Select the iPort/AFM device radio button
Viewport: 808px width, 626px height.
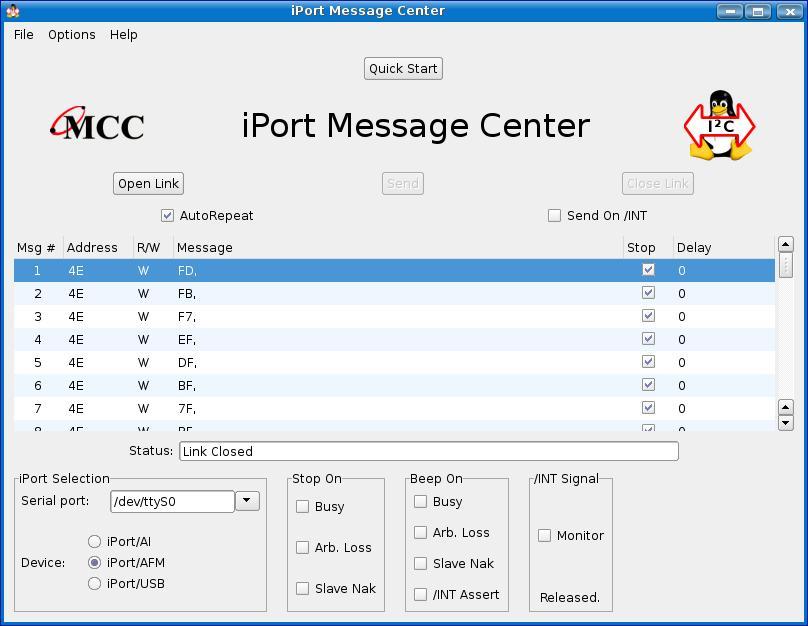click(94, 563)
